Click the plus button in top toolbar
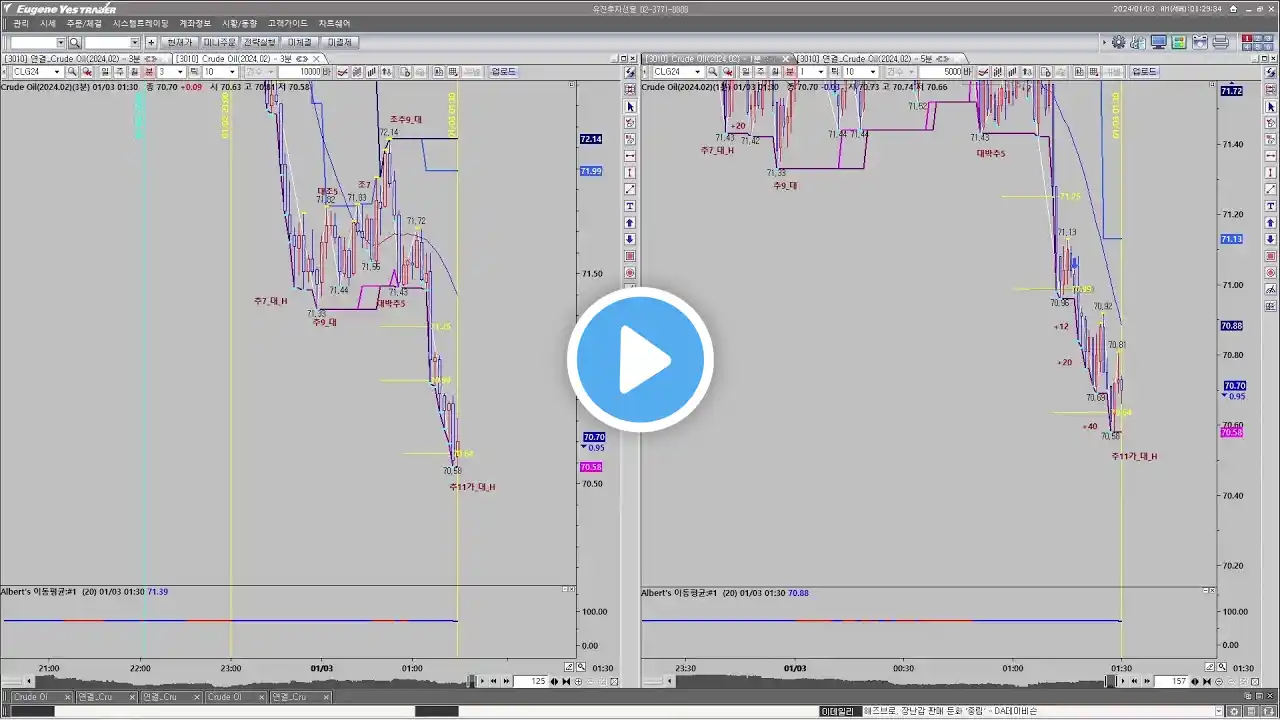The width and height of the screenshot is (1280, 720). tap(151, 42)
